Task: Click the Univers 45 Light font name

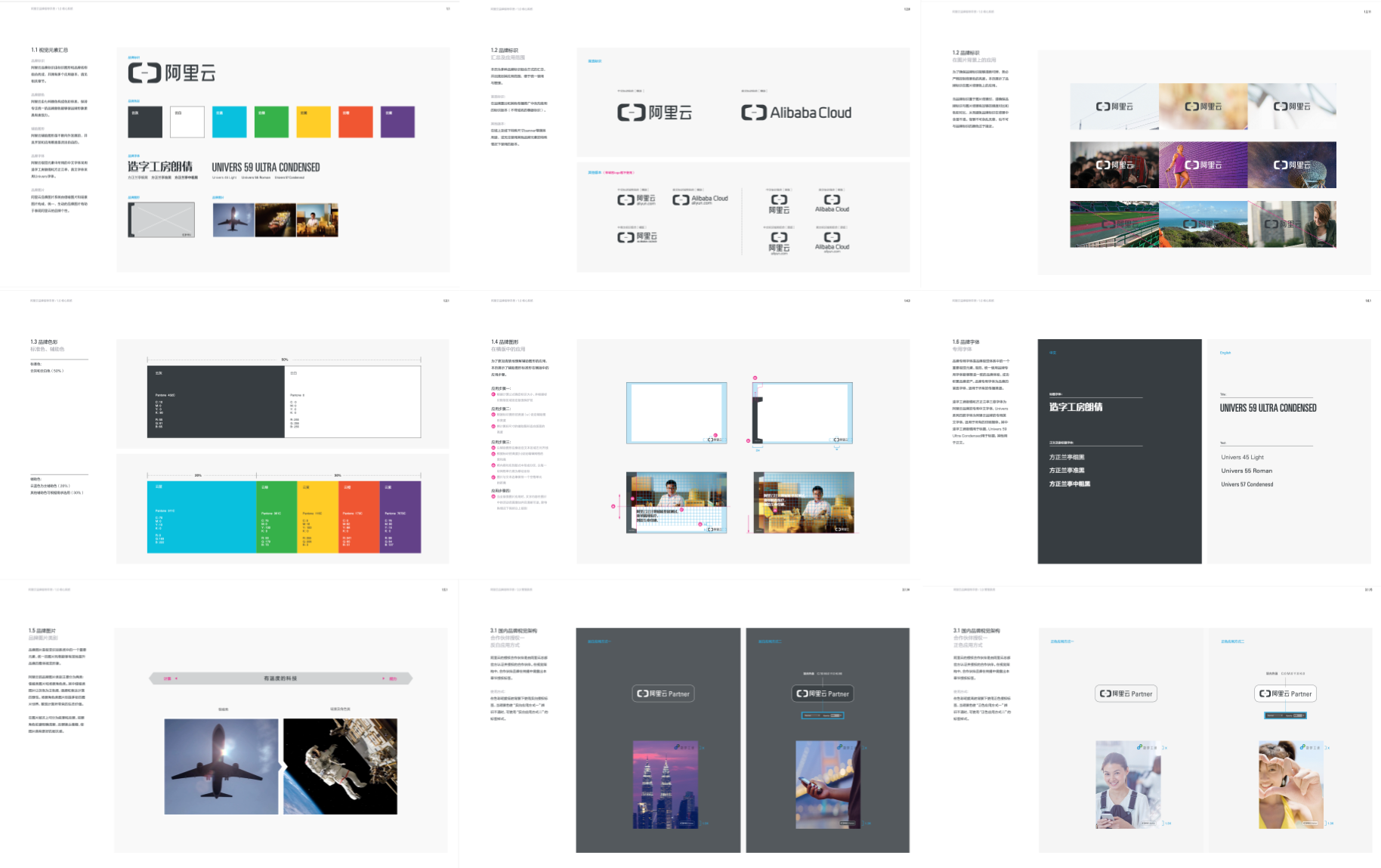Action: [x=1243, y=457]
